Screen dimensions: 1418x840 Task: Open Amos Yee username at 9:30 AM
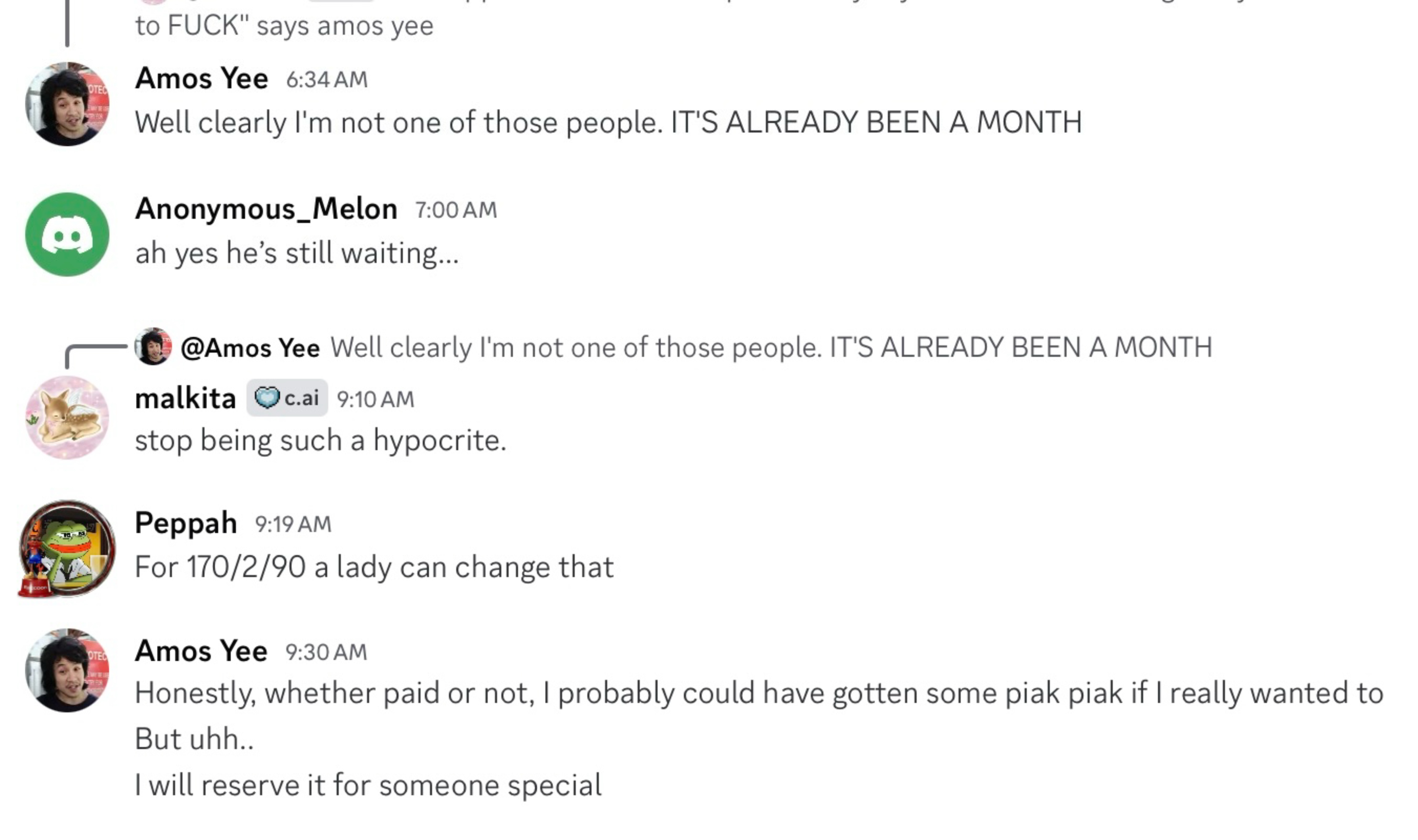[201, 651]
